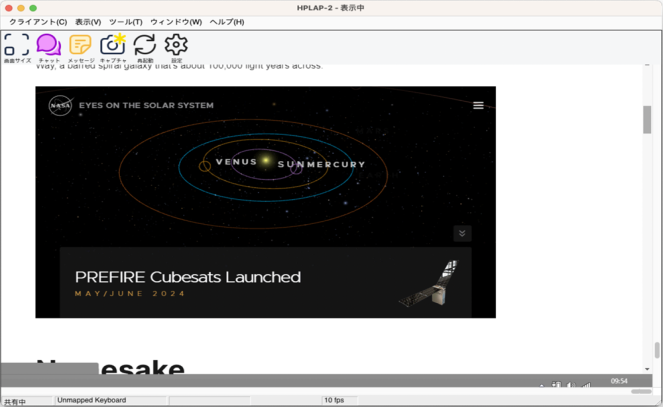The image size is (663, 407).
Task: Click the PREFIRE Cubesats Launched headline
Action: click(188, 277)
